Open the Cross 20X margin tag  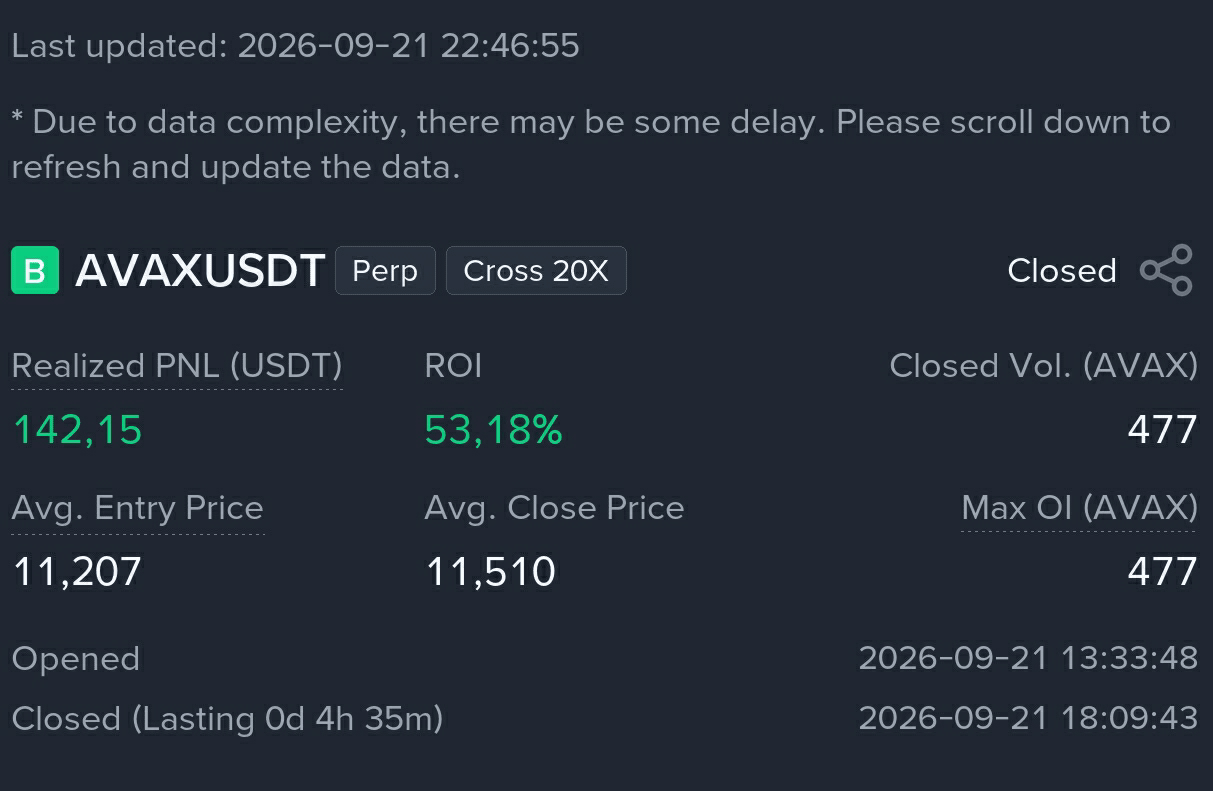click(536, 270)
